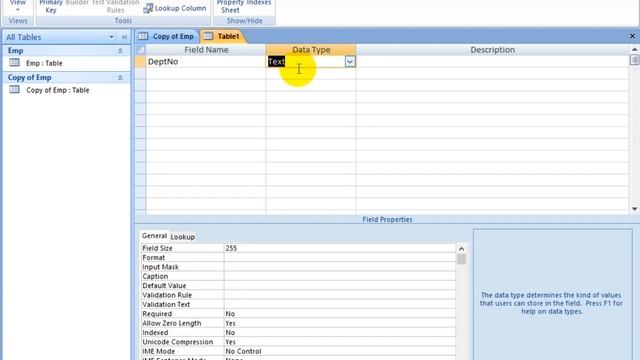Select the DeptNo row selector

pos(140,62)
